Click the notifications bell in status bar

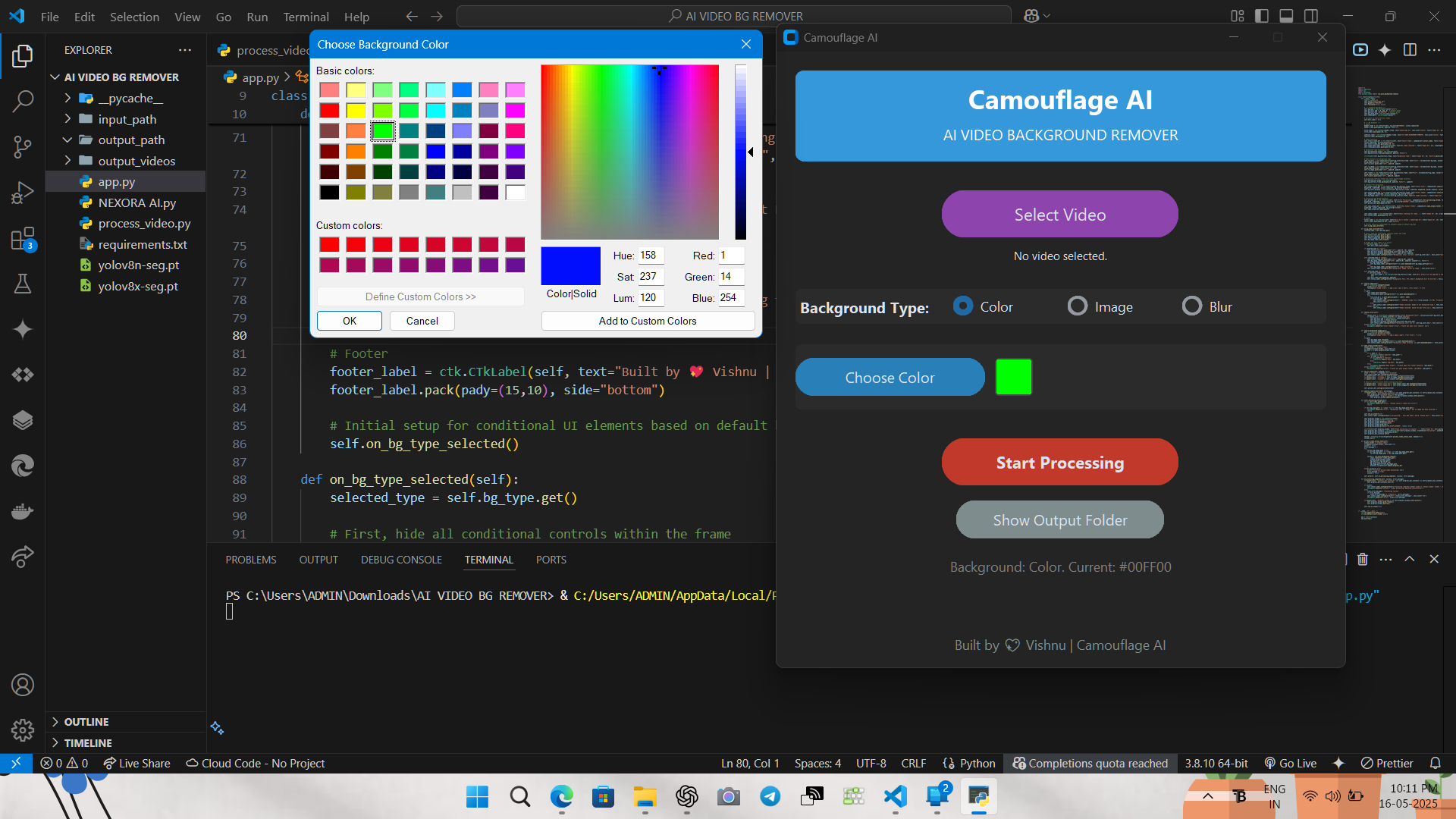pyautogui.click(x=1435, y=763)
